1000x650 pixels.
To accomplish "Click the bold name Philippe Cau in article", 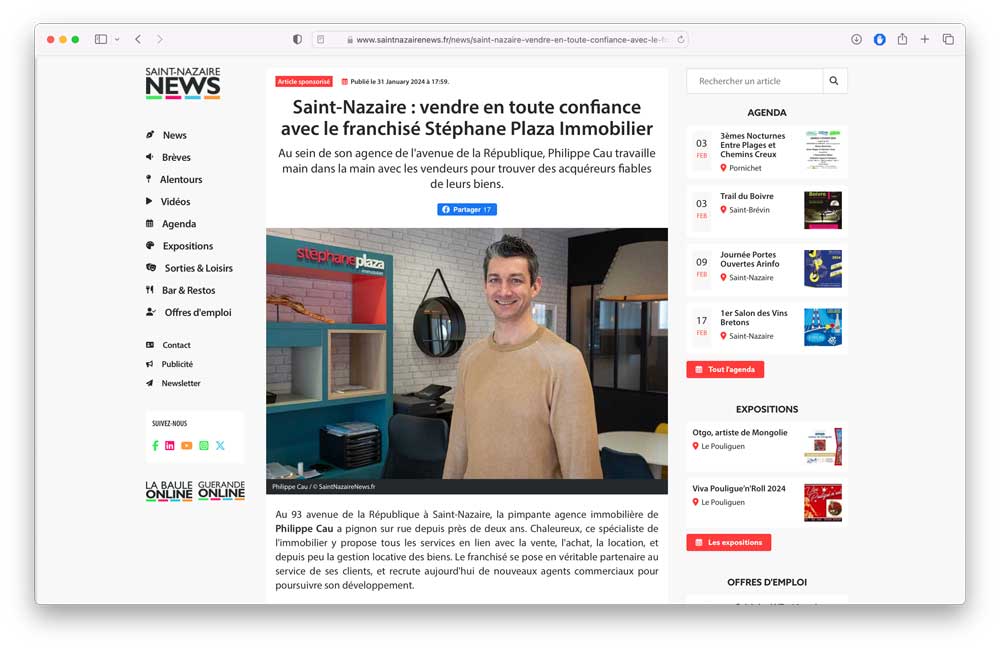I will coord(304,529).
